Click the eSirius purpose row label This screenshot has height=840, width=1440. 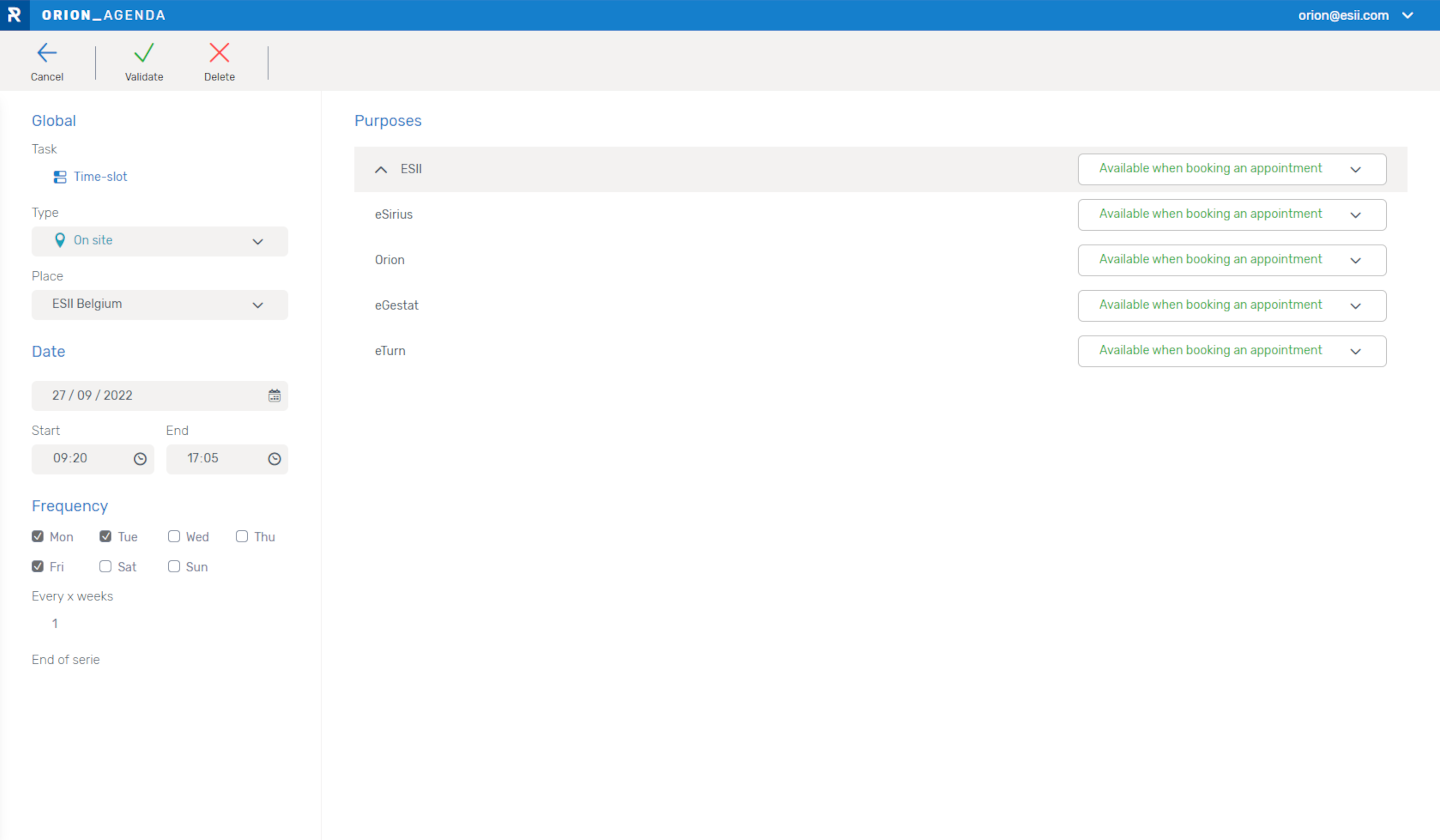point(394,214)
